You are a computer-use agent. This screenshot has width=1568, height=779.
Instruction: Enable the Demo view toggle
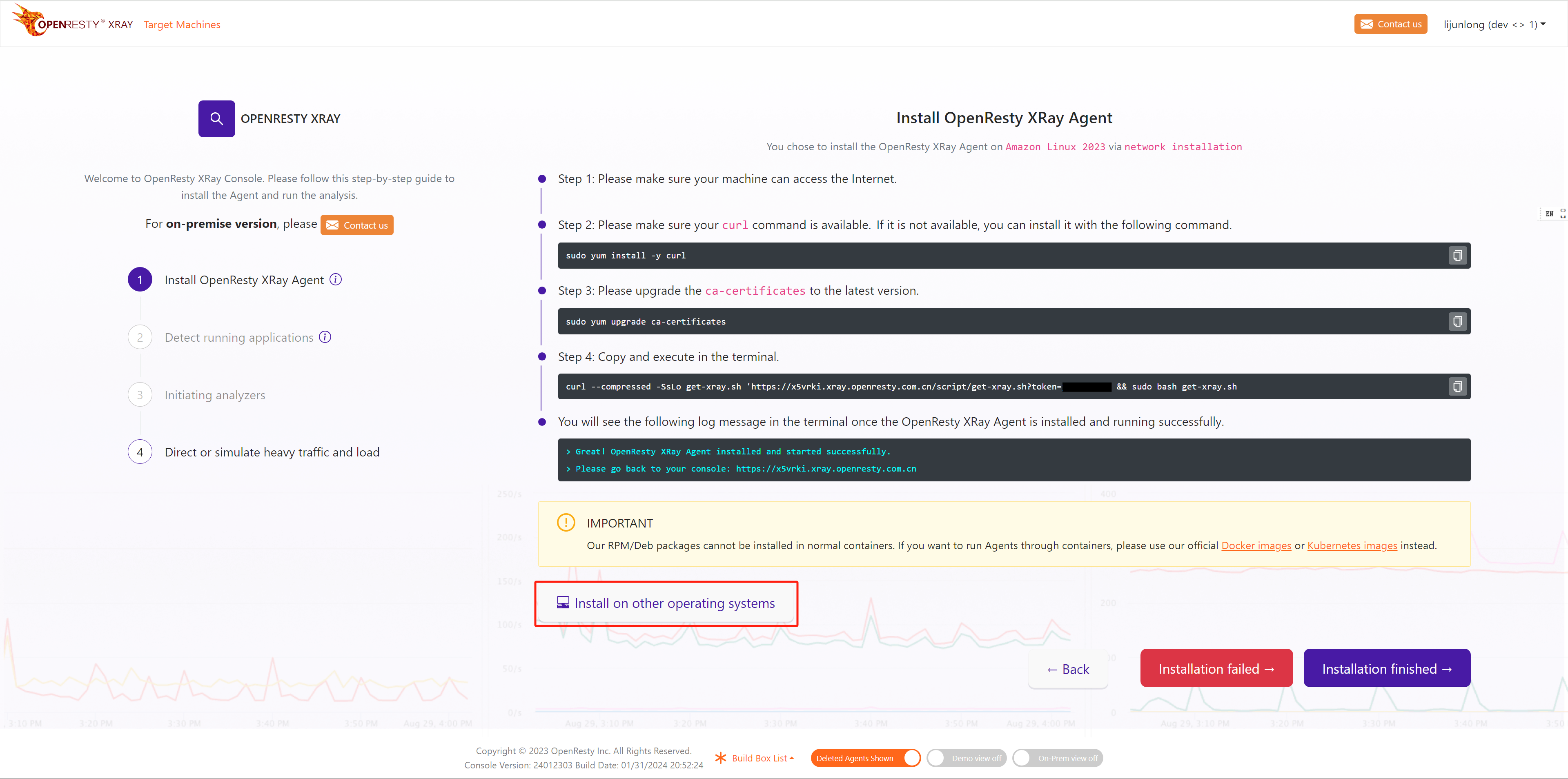pyautogui.click(x=967, y=758)
